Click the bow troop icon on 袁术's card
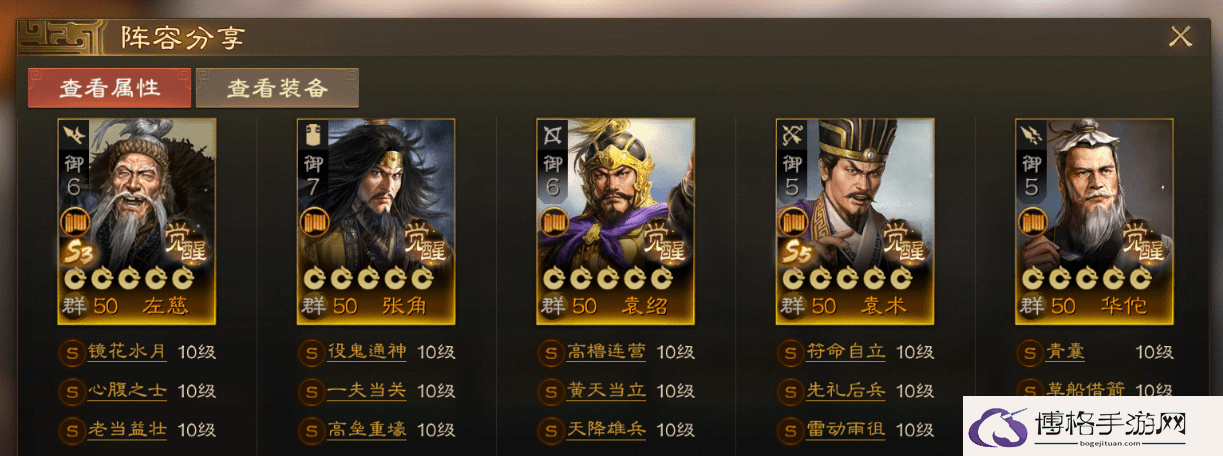1223x456 pixels. (x=790, y=133)
